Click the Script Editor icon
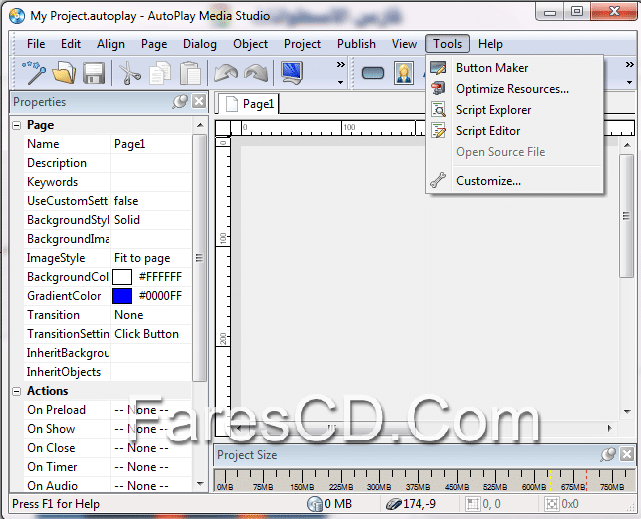Screen dimensions: 641x519 coord(438,131)
